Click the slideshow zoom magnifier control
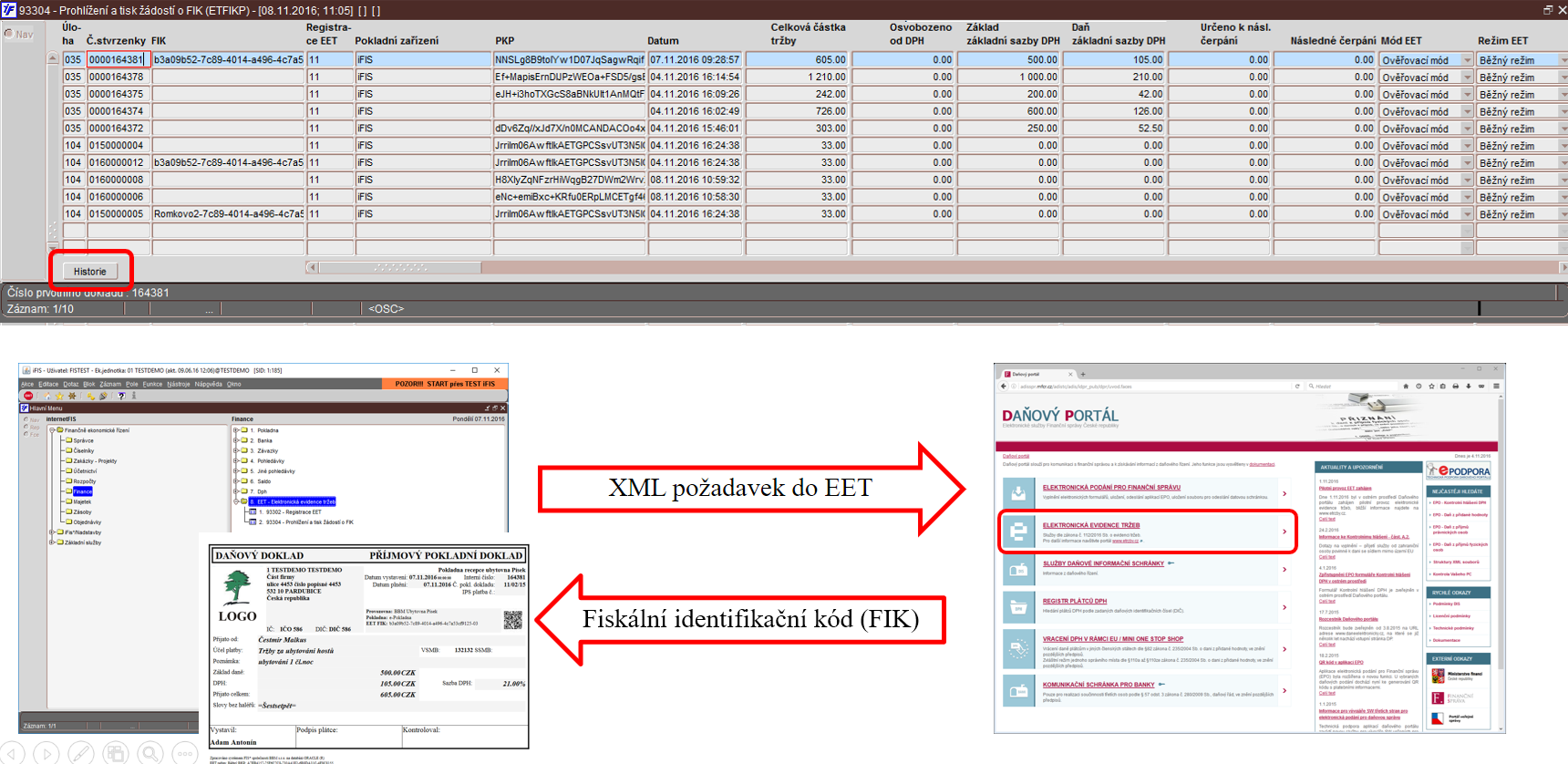1568x764 pixels. (x=150, y=753)
